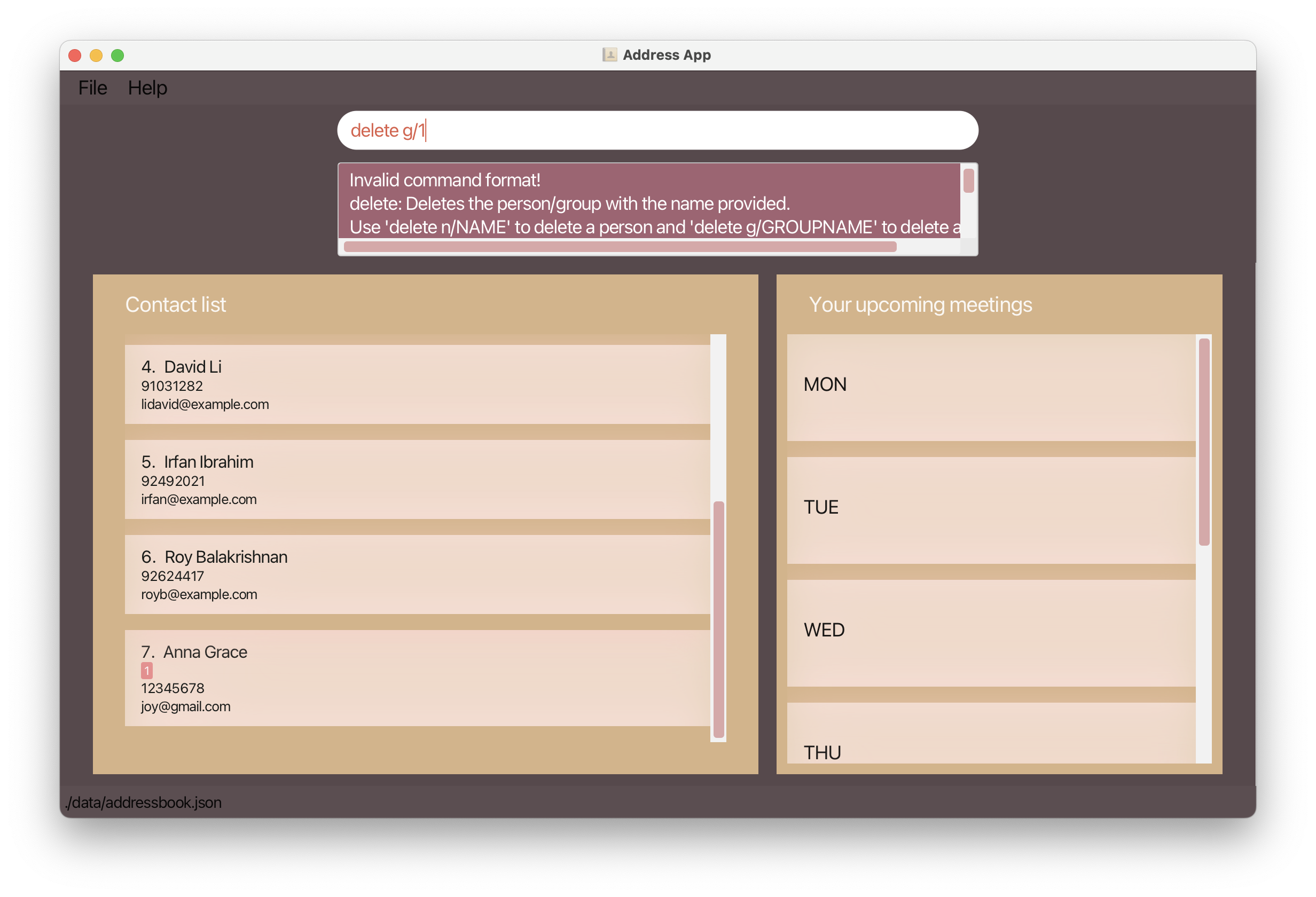Click the MON meeting day card
1316x897 pixels.
991,387
